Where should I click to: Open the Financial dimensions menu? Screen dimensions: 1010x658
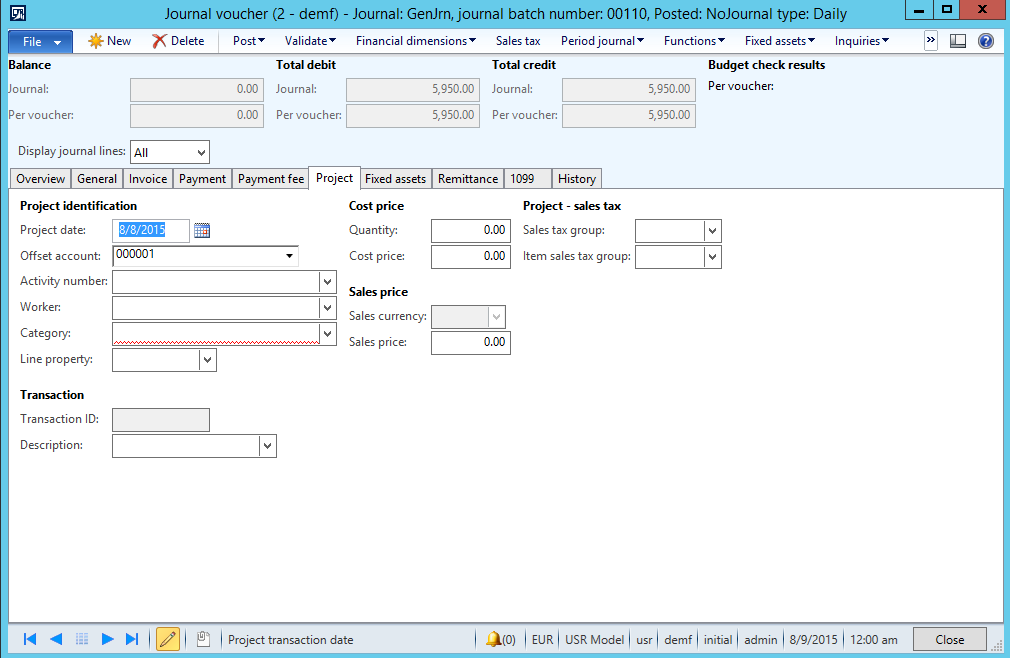(416, 41)
